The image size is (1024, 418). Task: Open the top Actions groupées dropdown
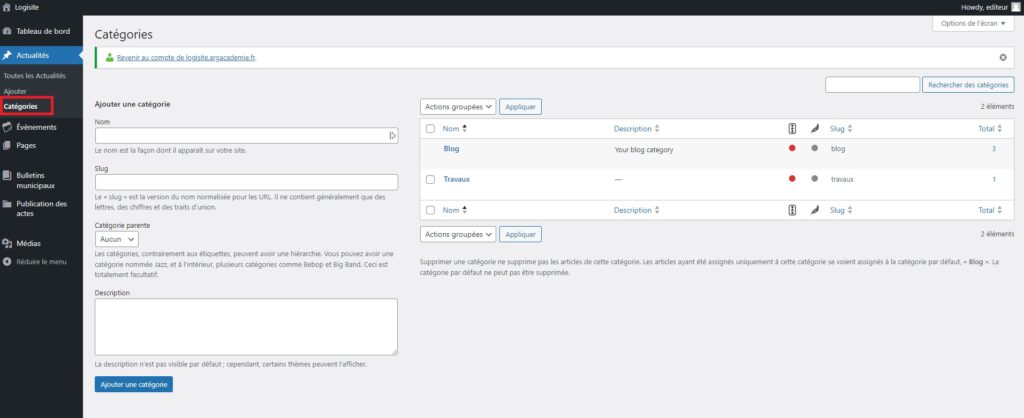pyautogui.click(x=457, y=106)
